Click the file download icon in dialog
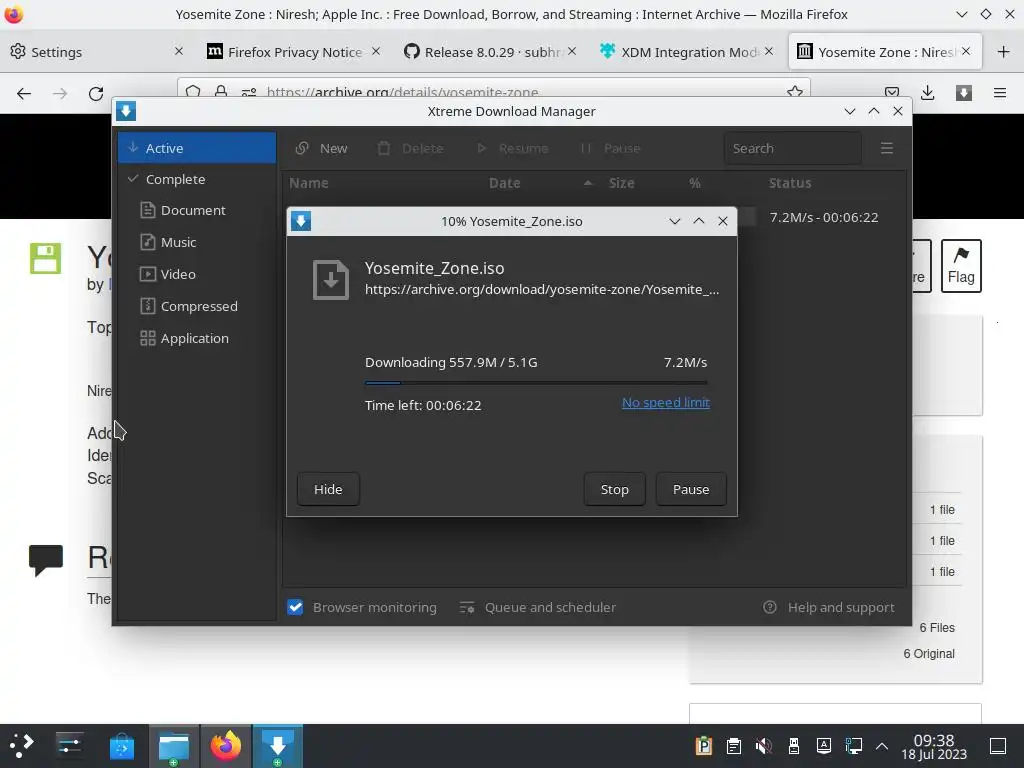Screen dimensions: 1024x768 click(x=330, y=280)
